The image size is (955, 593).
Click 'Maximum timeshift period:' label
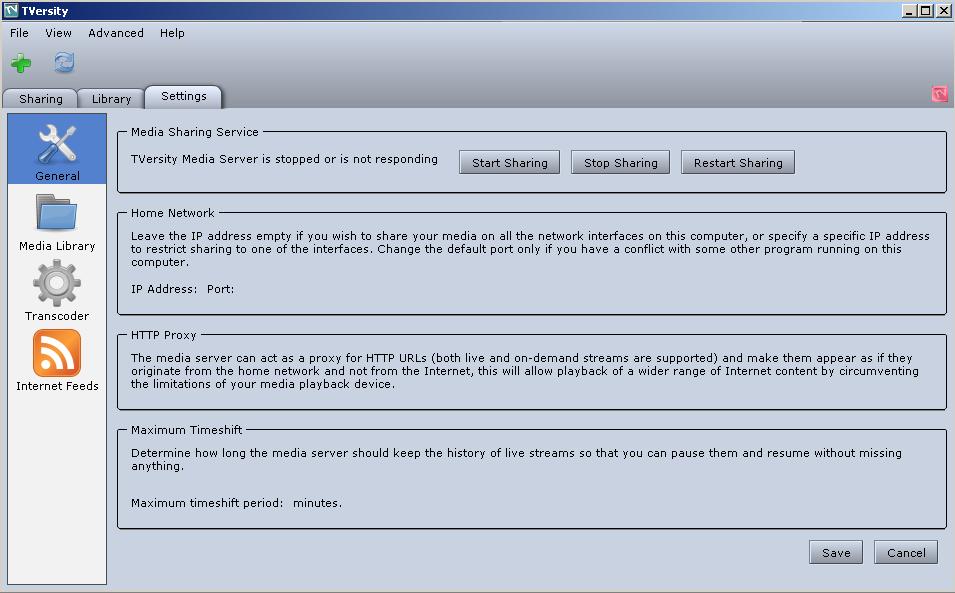207,503
